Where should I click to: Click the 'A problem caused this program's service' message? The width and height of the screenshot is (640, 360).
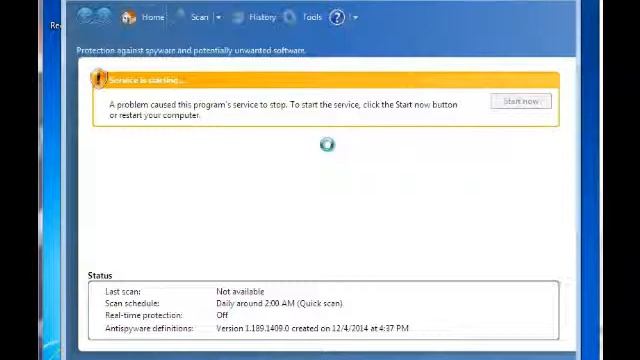(x=283, y=110)
